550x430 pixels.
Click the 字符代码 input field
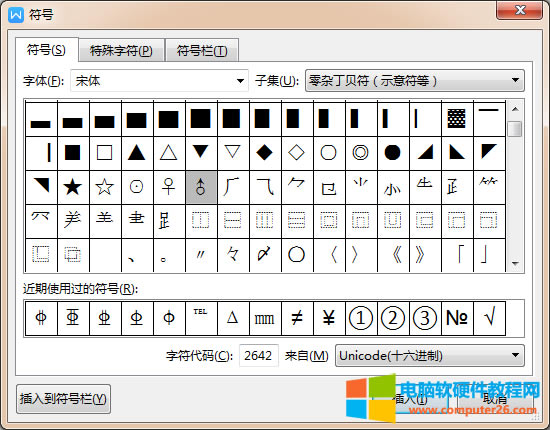pos(259,356)
